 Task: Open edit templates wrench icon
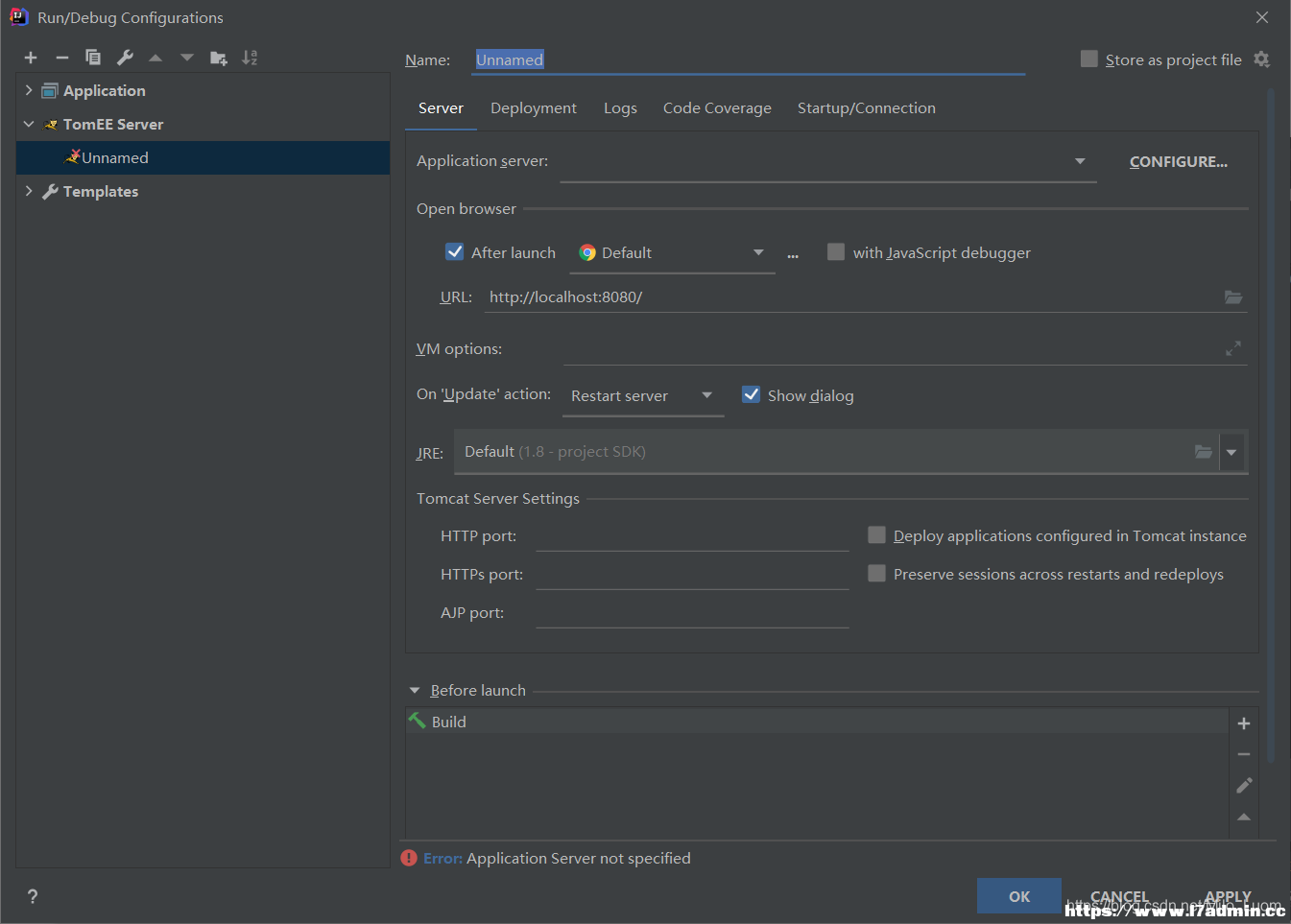pyautogui.click(x=125, y=58)
